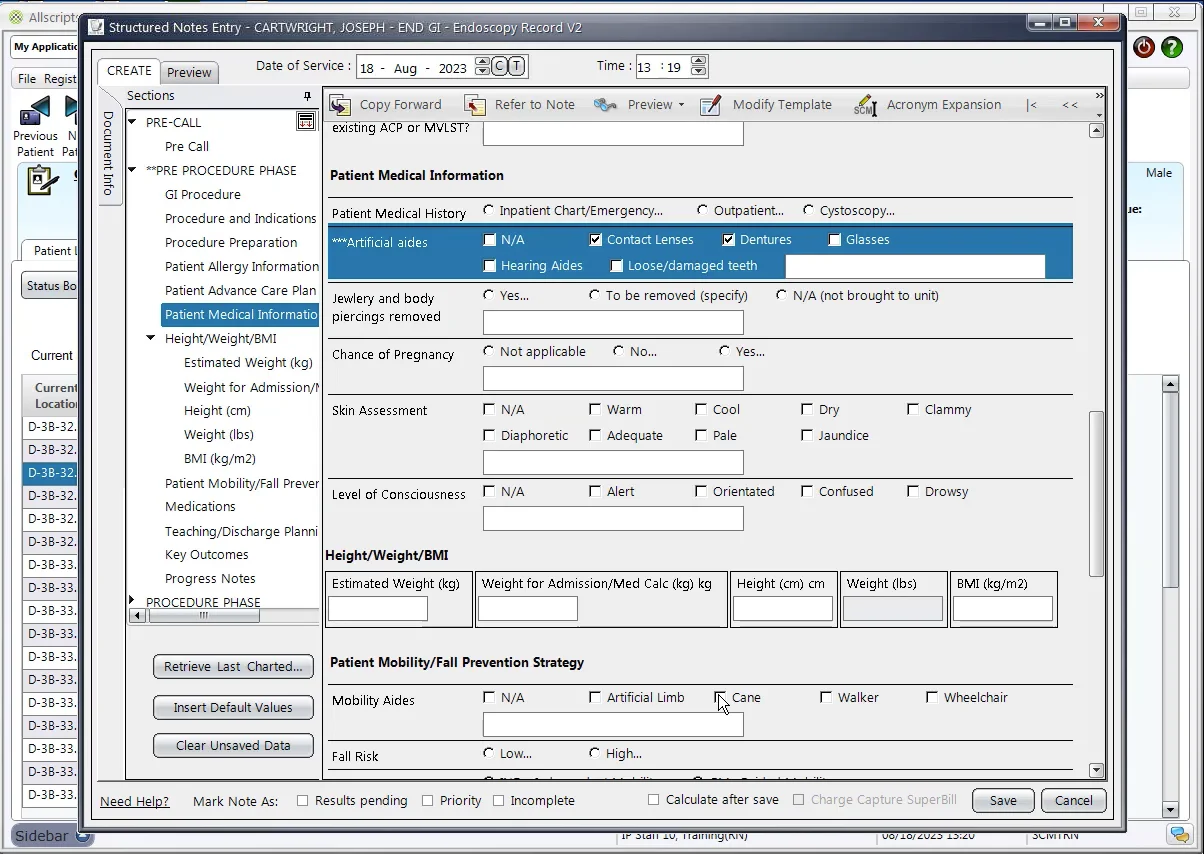
Task: Click the calendar icon beside PRE-CALL
Action: 306,122
